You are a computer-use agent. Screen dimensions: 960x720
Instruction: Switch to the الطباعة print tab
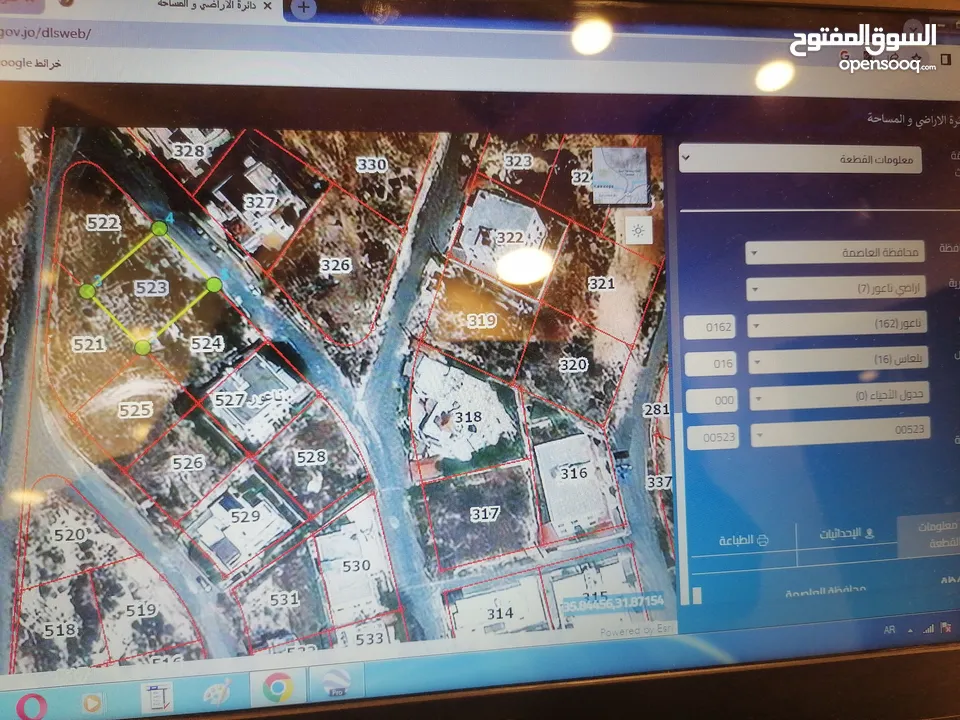(x=743, y=541)
